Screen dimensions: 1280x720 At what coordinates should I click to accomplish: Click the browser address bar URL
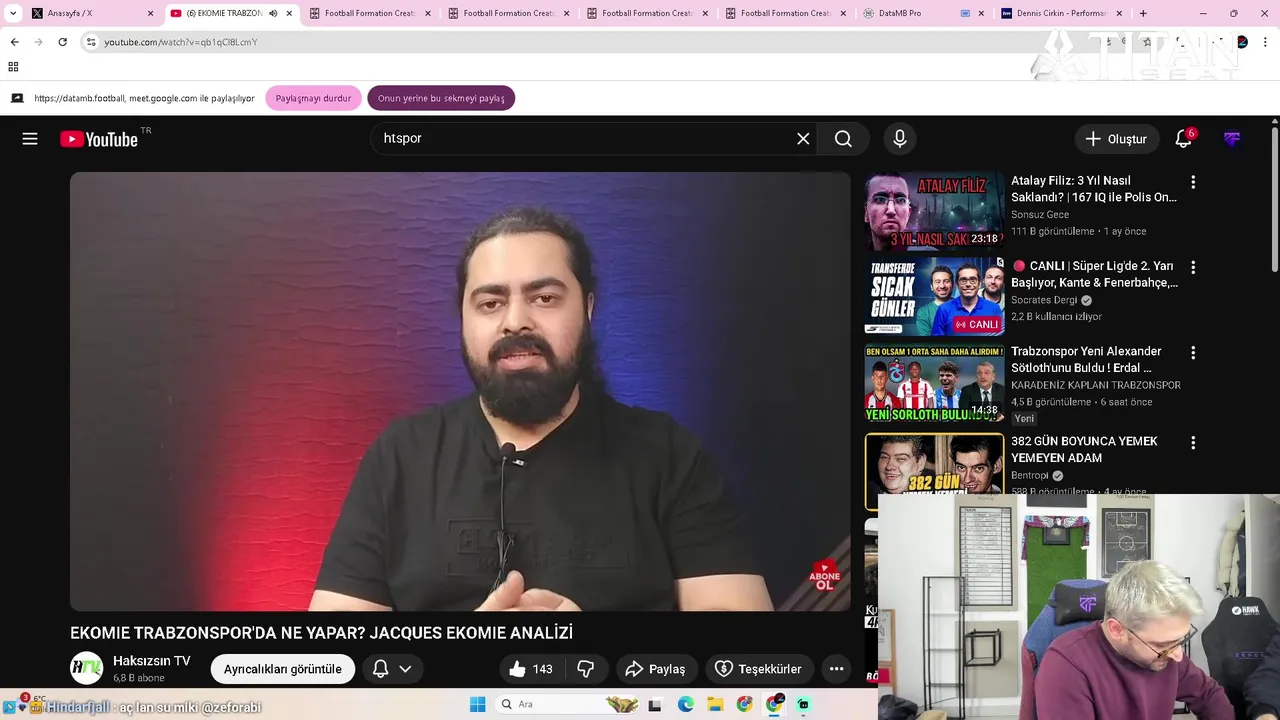click(x=181, y=42)
